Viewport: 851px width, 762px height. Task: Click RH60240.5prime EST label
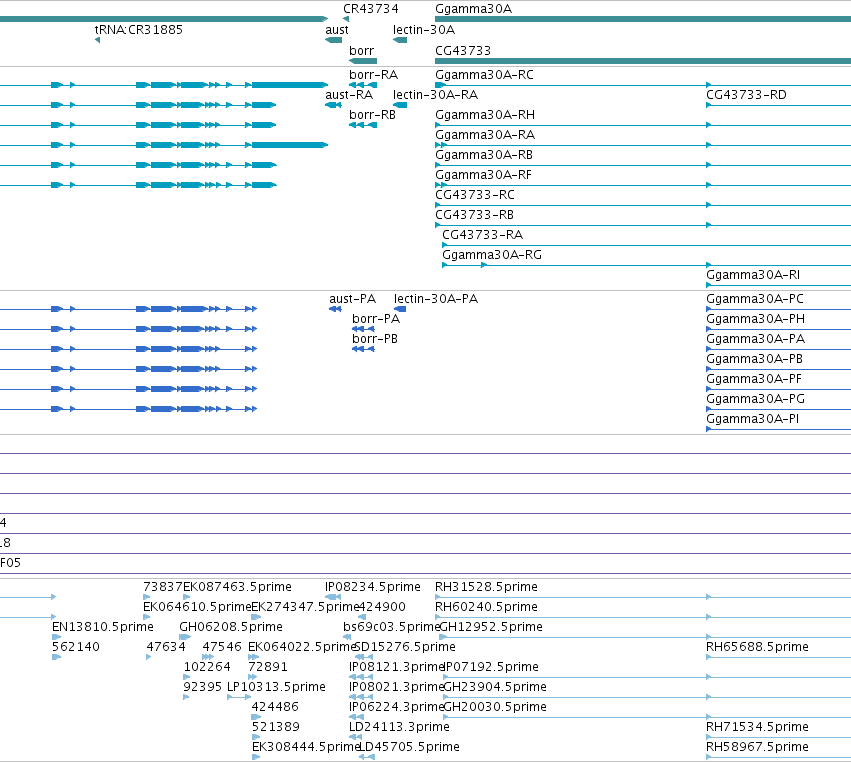click(486, 607)
